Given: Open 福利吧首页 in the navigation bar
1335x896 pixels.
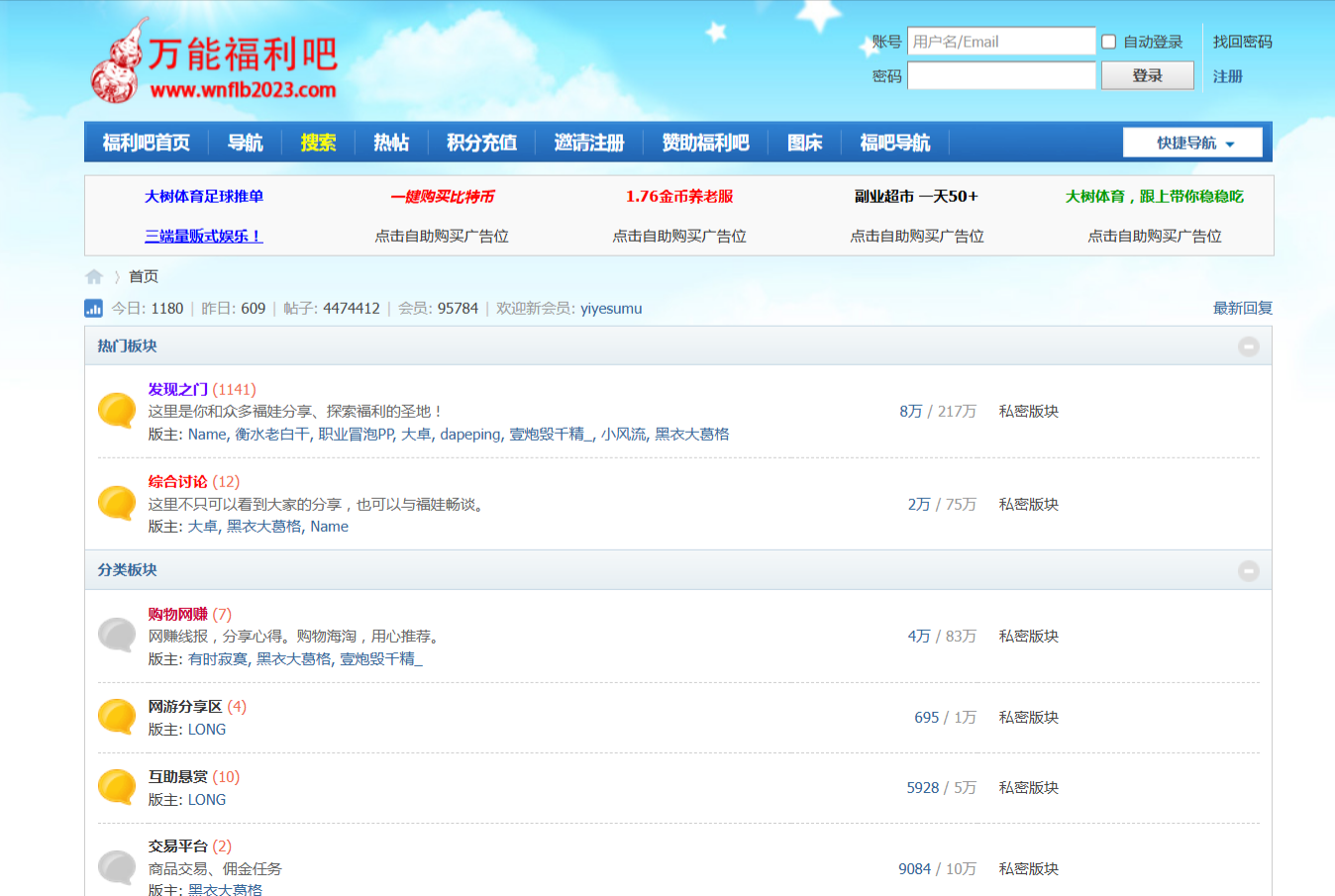Looking at the screenshot, I should (x=147, y=143).
